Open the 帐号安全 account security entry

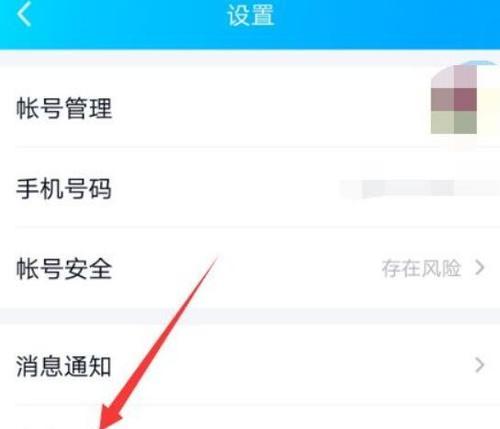point(250,268)
